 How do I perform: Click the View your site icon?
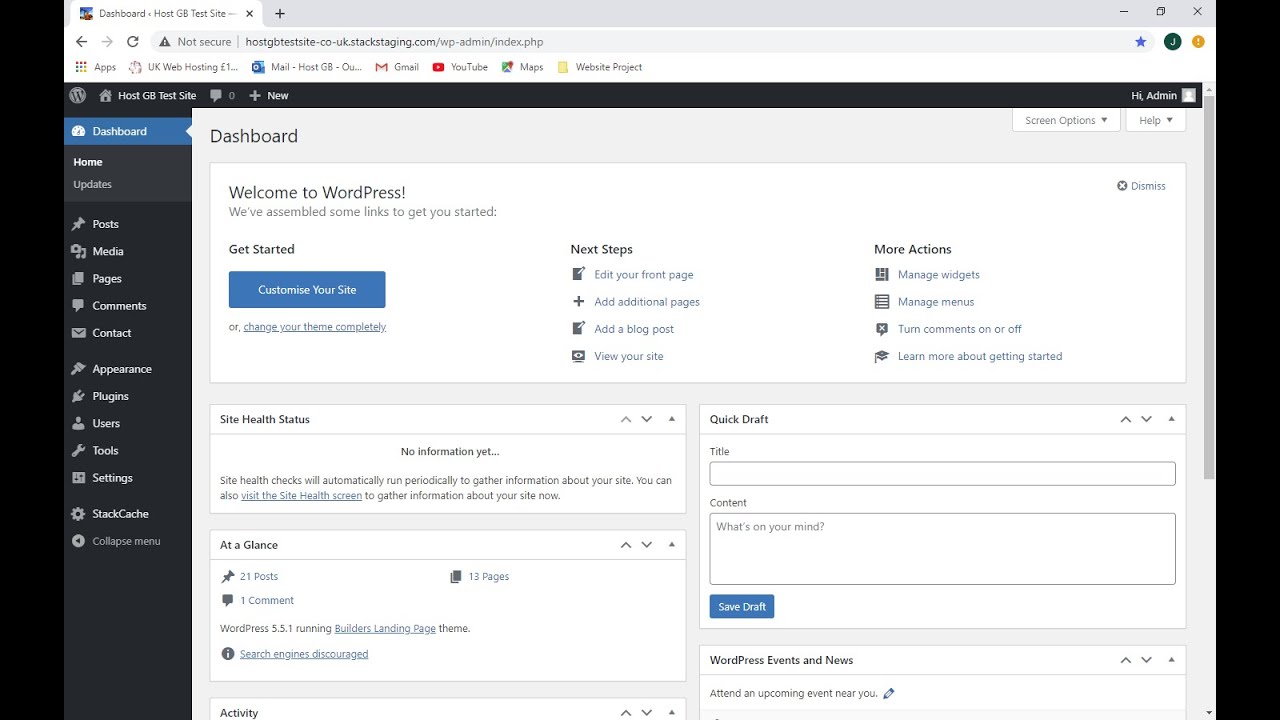click(578, 356)
